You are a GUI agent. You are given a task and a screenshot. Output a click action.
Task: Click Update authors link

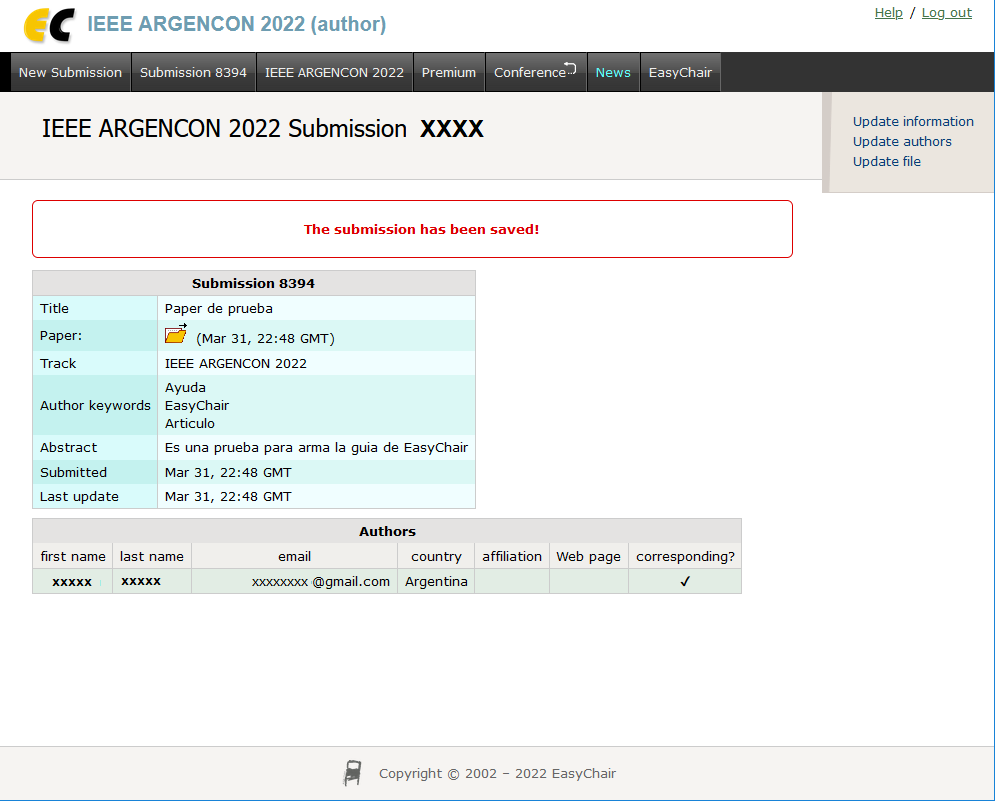902,142
